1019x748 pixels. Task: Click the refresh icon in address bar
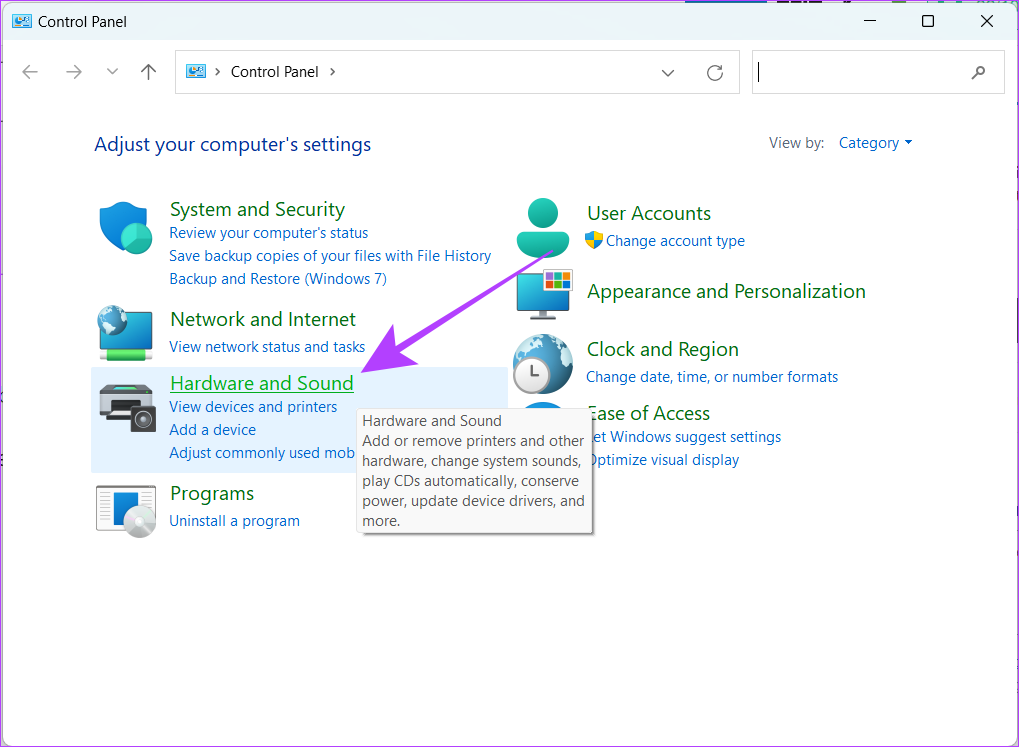coord(714,71)
